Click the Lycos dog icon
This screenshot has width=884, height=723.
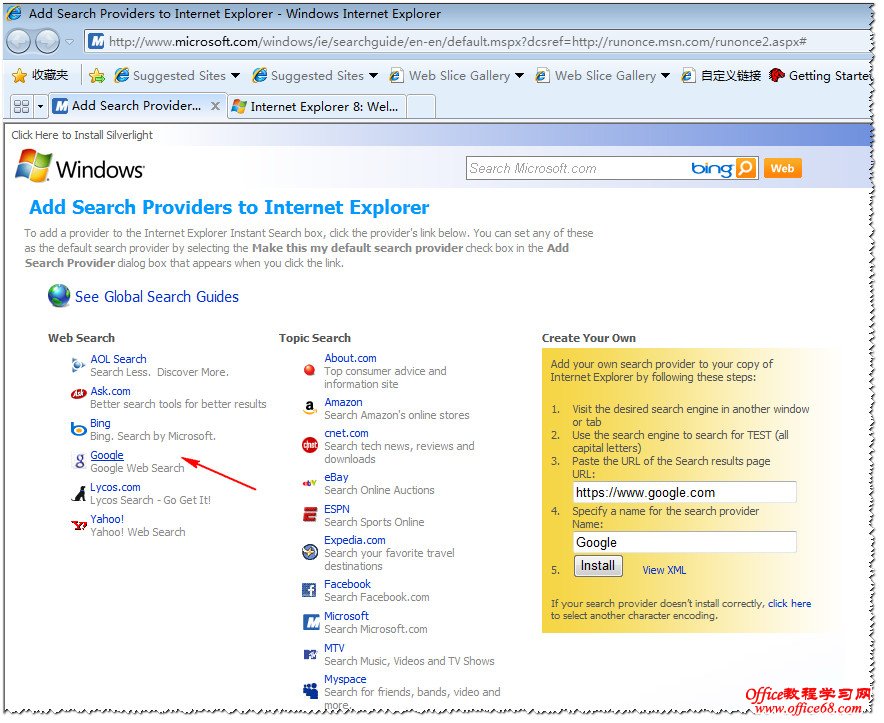click(x=79, y=493)
